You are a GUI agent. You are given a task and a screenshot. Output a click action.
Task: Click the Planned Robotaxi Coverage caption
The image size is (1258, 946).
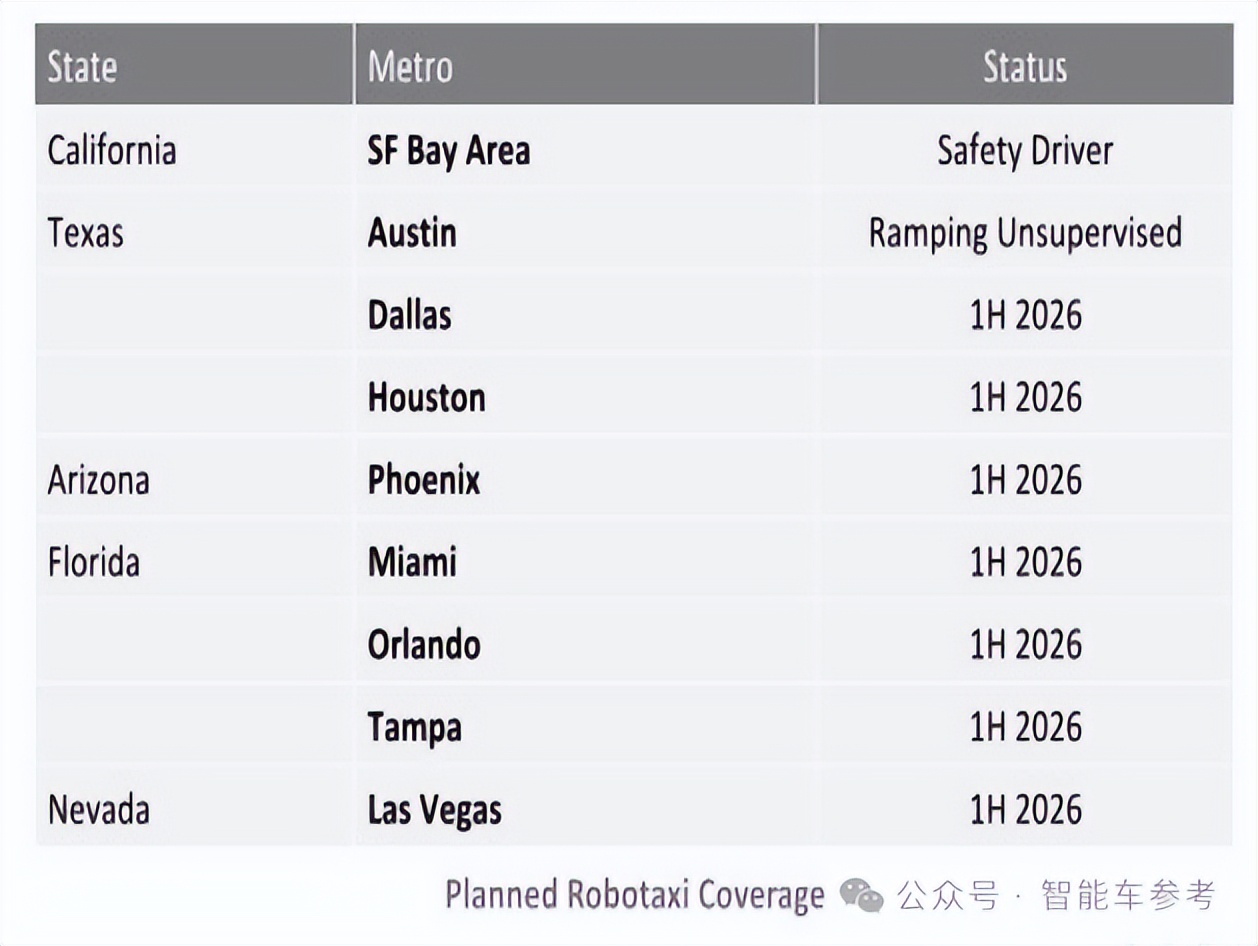pyautogui.click(x=634, y=894)
